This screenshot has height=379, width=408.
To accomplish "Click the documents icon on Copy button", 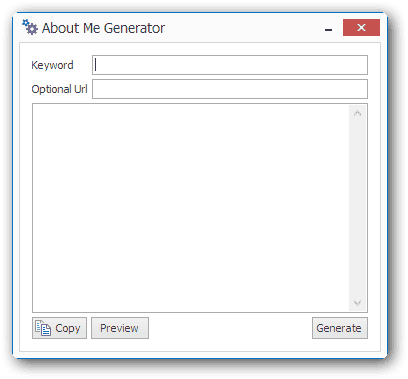I will pyautogui.click(x=43, y=328).
